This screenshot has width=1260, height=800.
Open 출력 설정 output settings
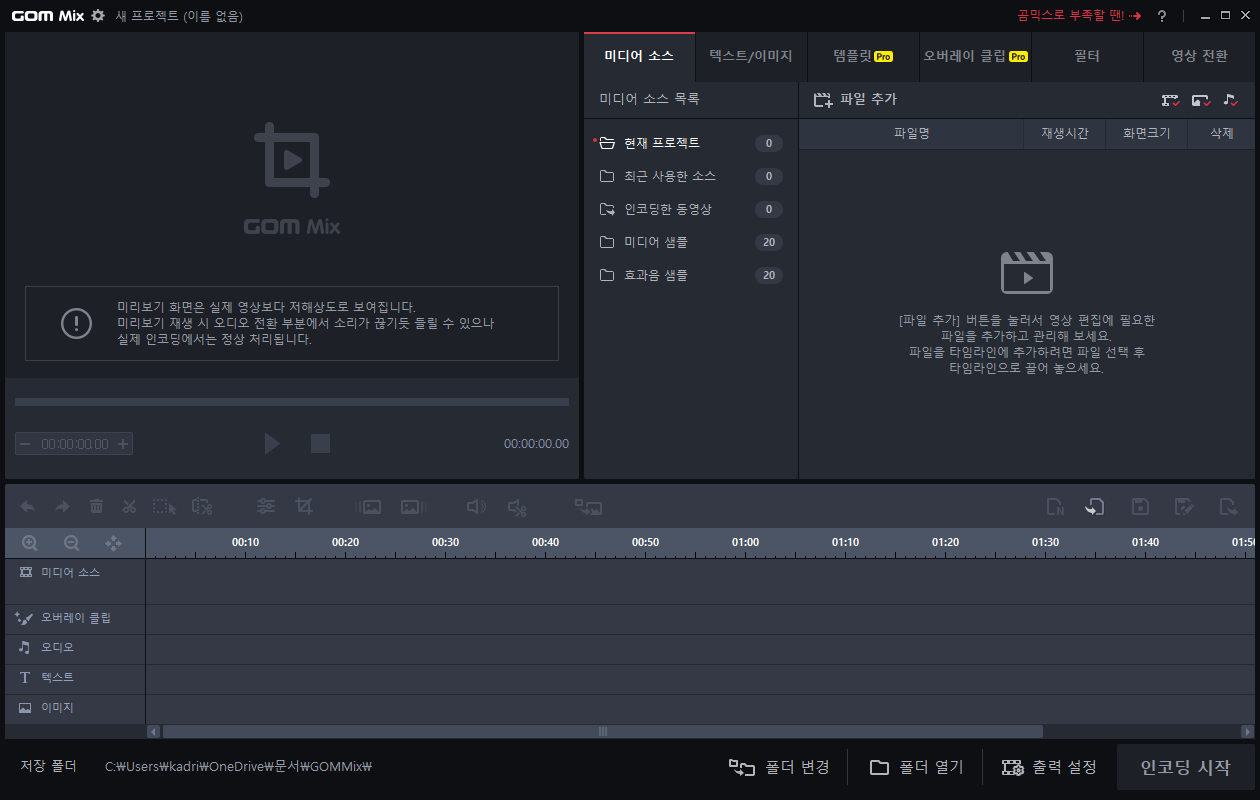coord(1050,767)
